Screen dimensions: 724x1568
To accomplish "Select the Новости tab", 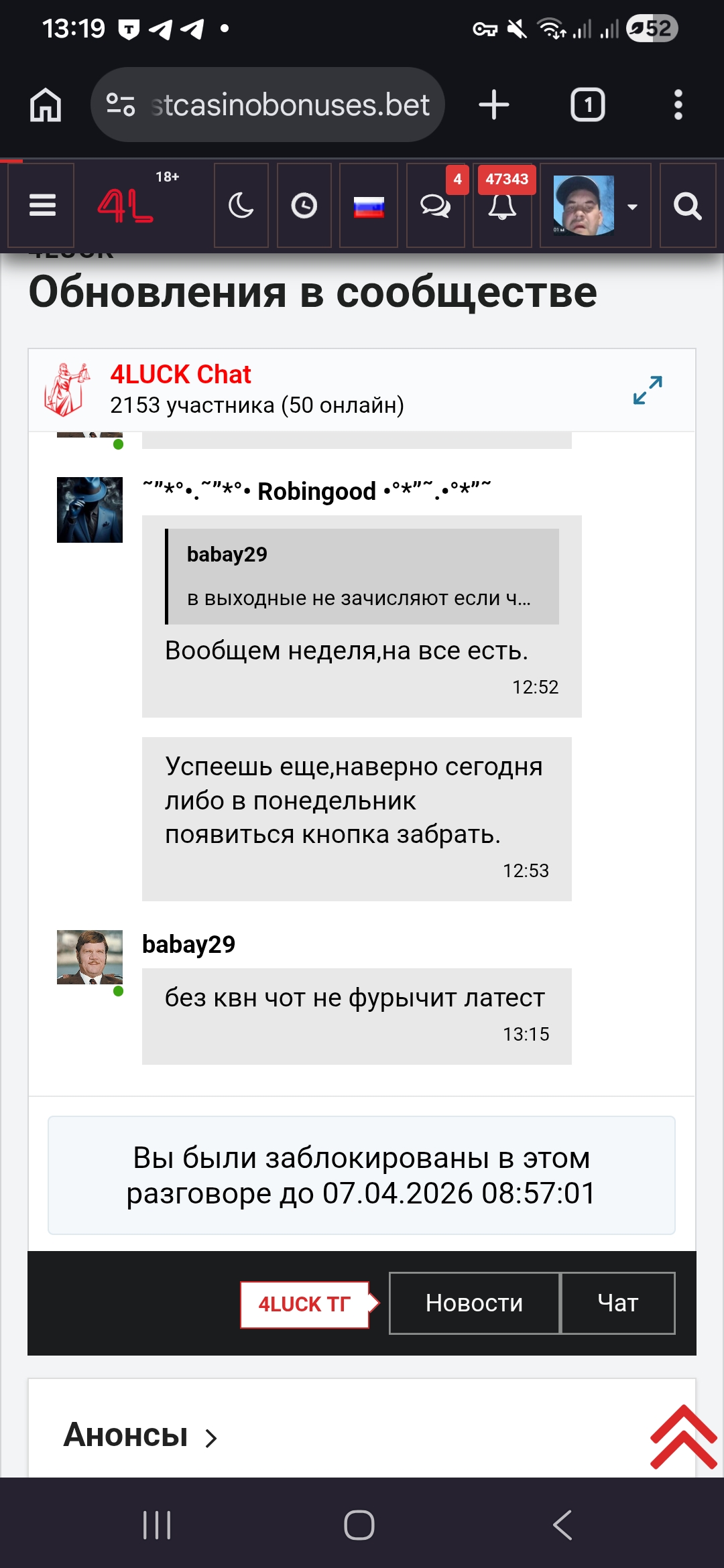I will 474,1303.
